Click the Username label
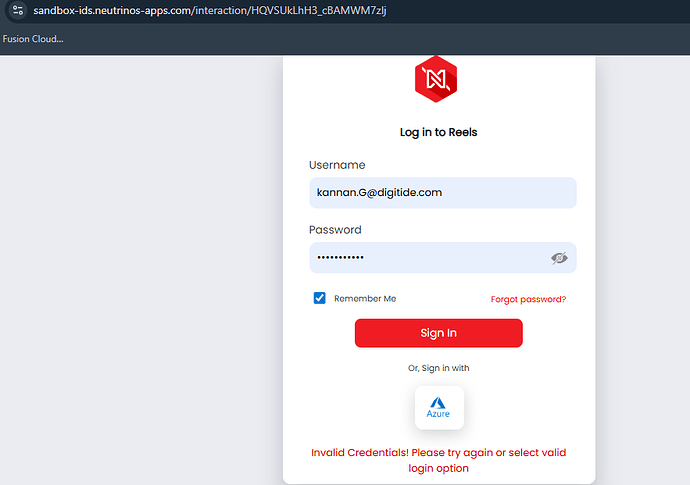Screen dimensions: 690x485 (337, 165)
